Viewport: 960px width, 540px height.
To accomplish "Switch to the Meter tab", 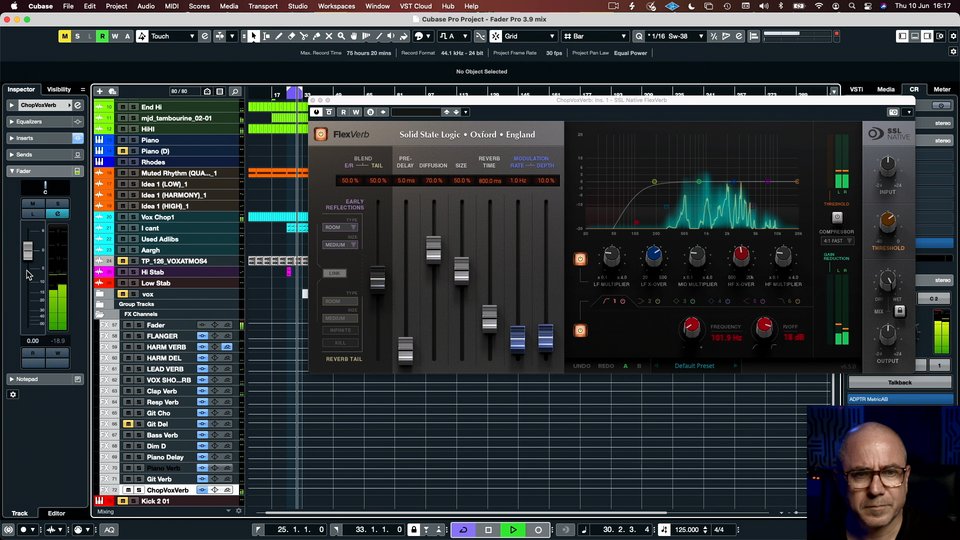I will pos(942,89).
